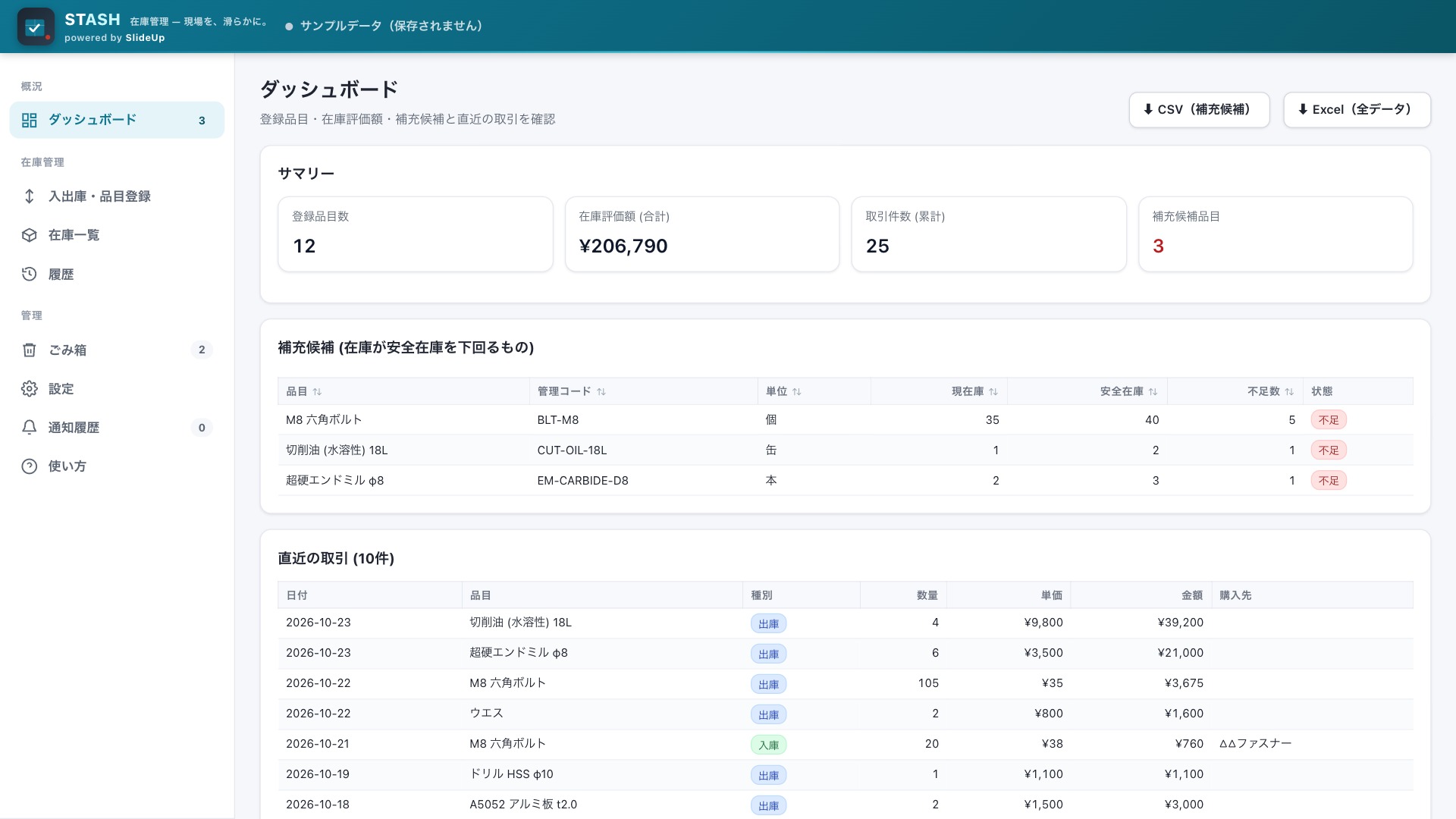
Task: Open the ダッシュボード menu item
Action: tap(117, 120)
